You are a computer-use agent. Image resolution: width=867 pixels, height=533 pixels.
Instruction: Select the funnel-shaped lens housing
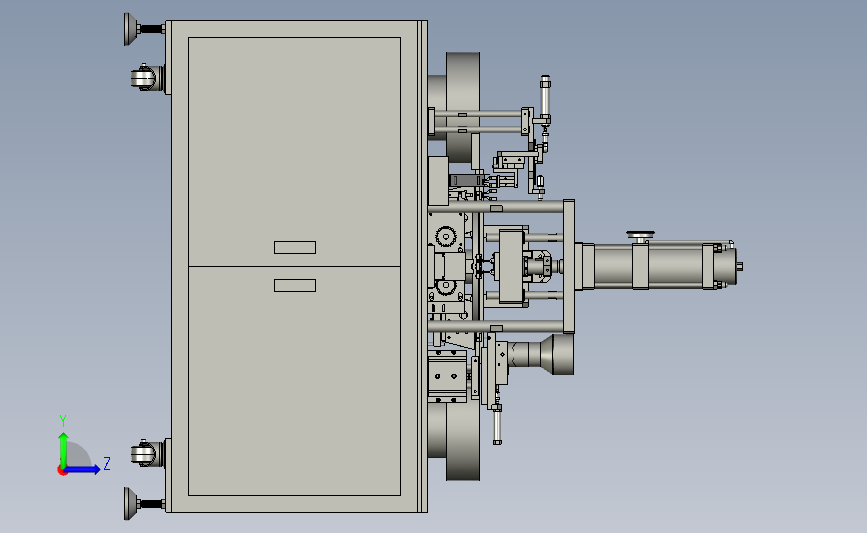point(542,354)
